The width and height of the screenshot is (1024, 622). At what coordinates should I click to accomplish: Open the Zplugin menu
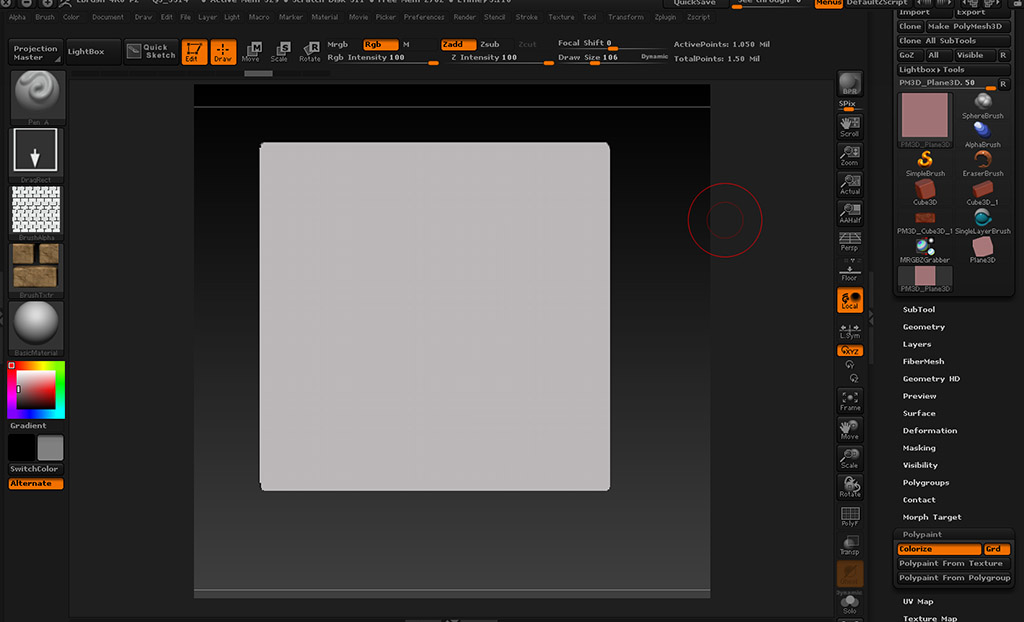pos(665,17)
